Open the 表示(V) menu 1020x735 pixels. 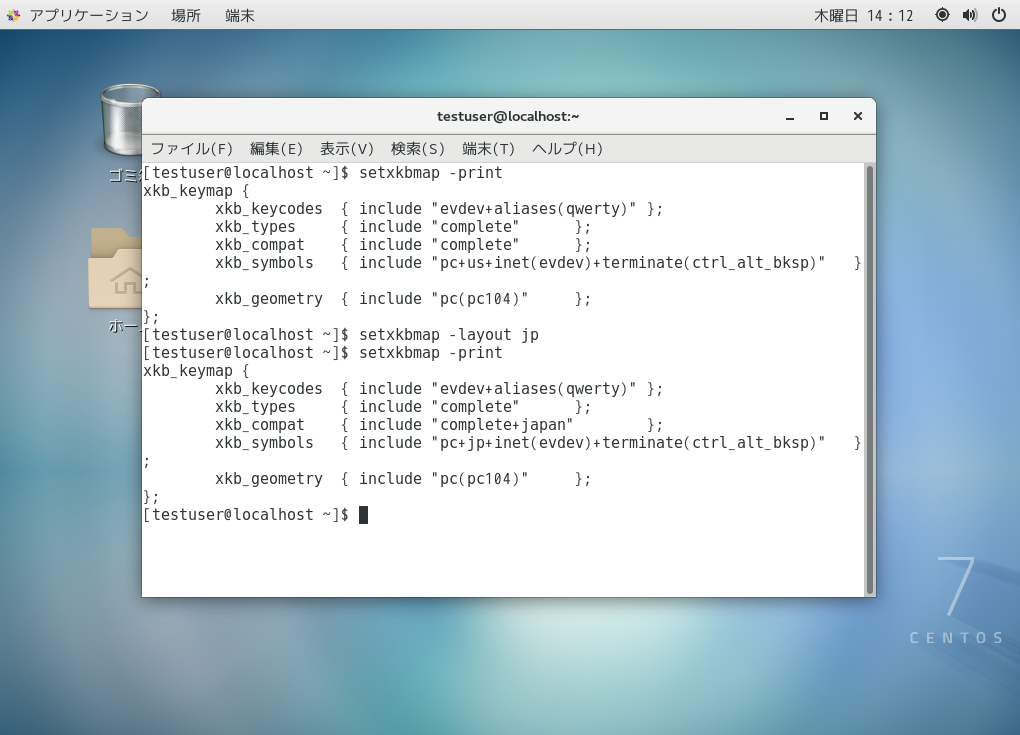pyautogui.click(x=347, y=149)
